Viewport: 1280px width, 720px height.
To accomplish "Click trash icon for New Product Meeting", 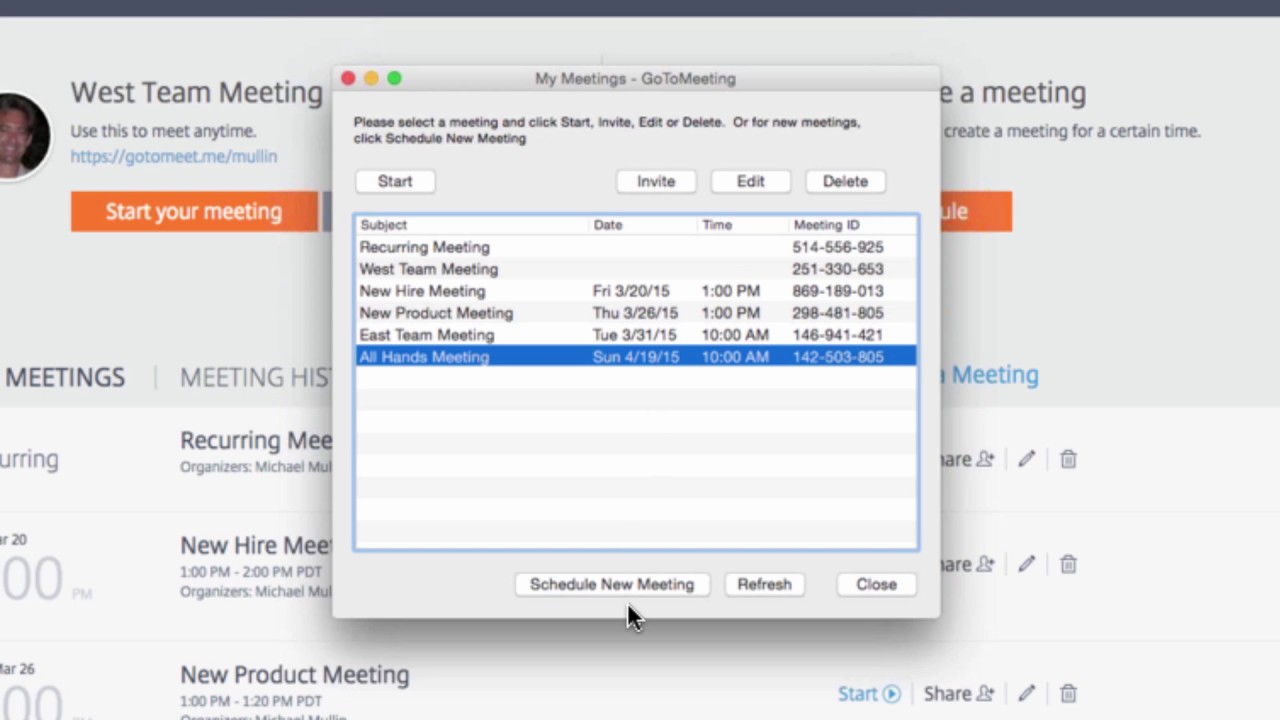I will 1068,693.
